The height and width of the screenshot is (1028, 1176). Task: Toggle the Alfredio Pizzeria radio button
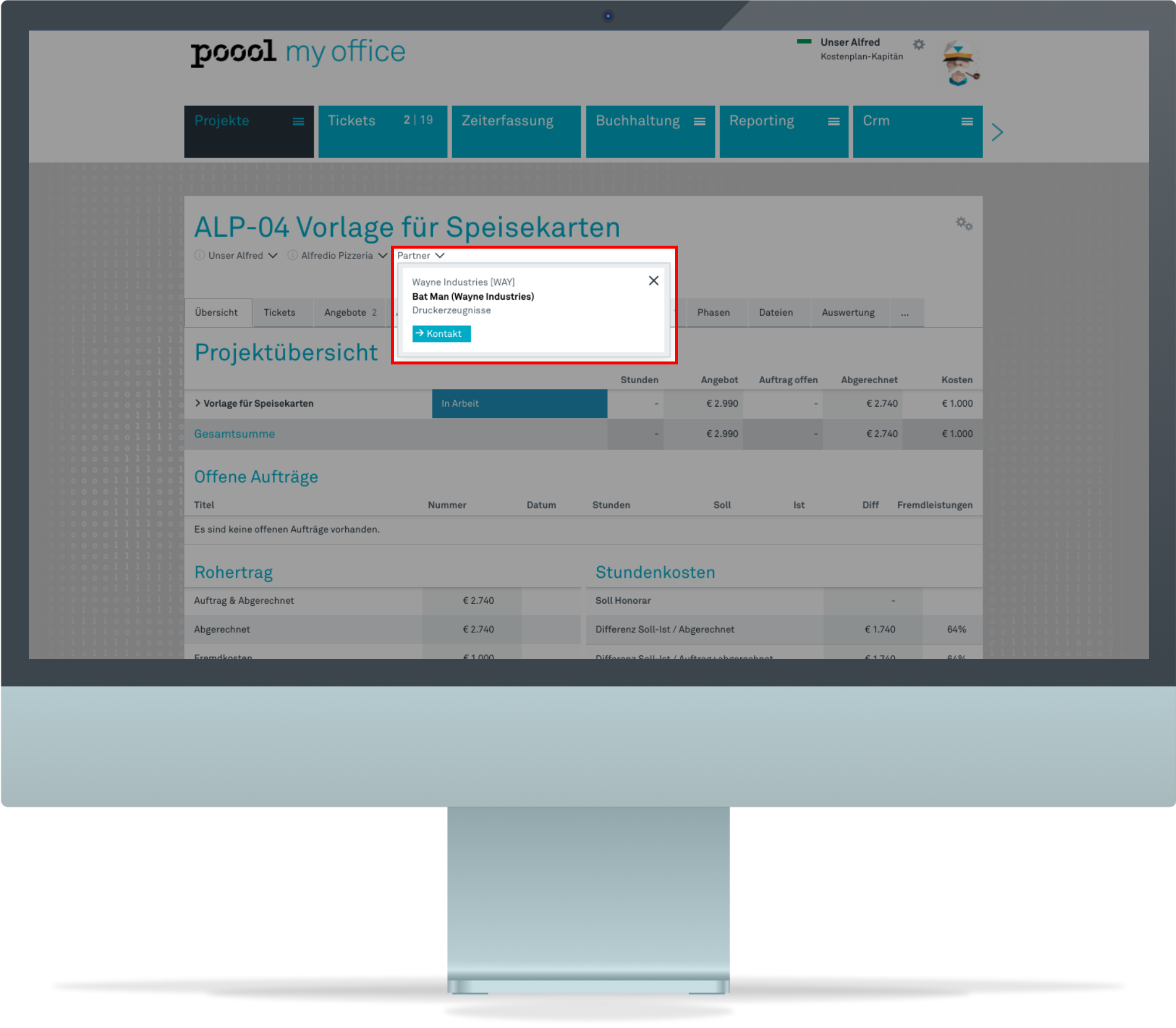pyautogui.click(x=294, y=256)
